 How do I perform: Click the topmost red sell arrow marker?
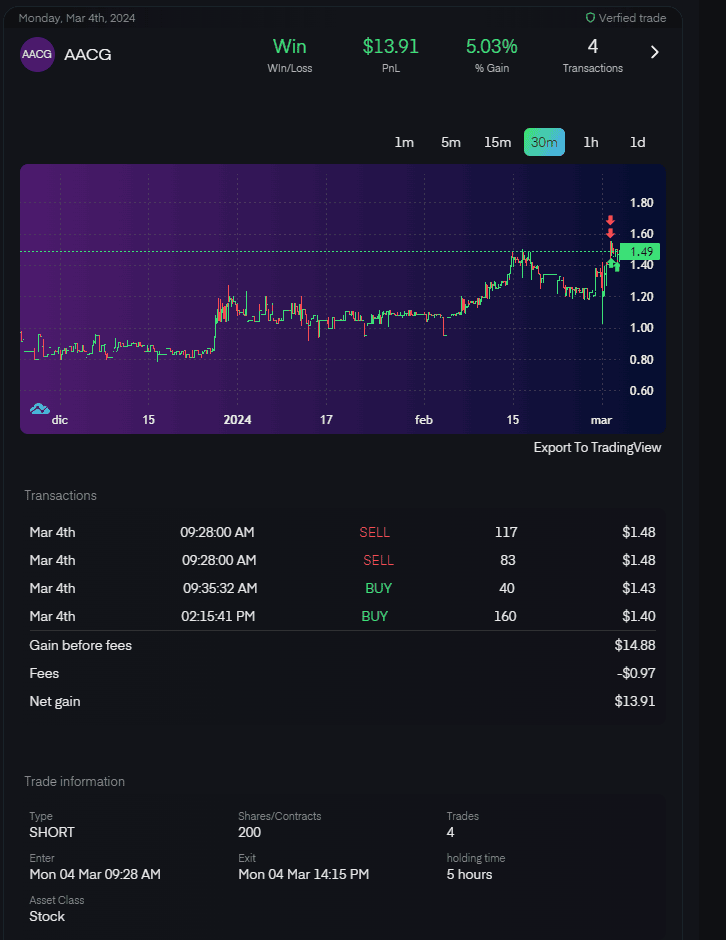(610, 220)
